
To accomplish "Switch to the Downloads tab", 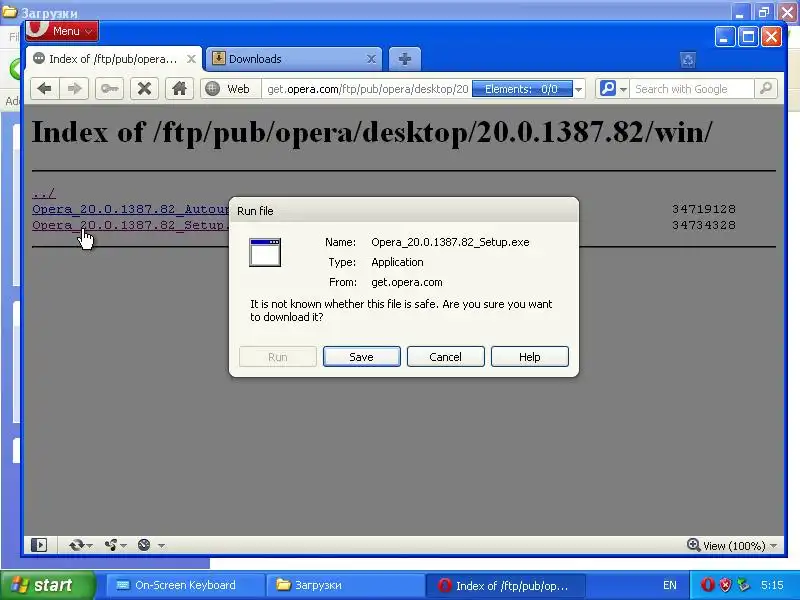I will point(293,59).
